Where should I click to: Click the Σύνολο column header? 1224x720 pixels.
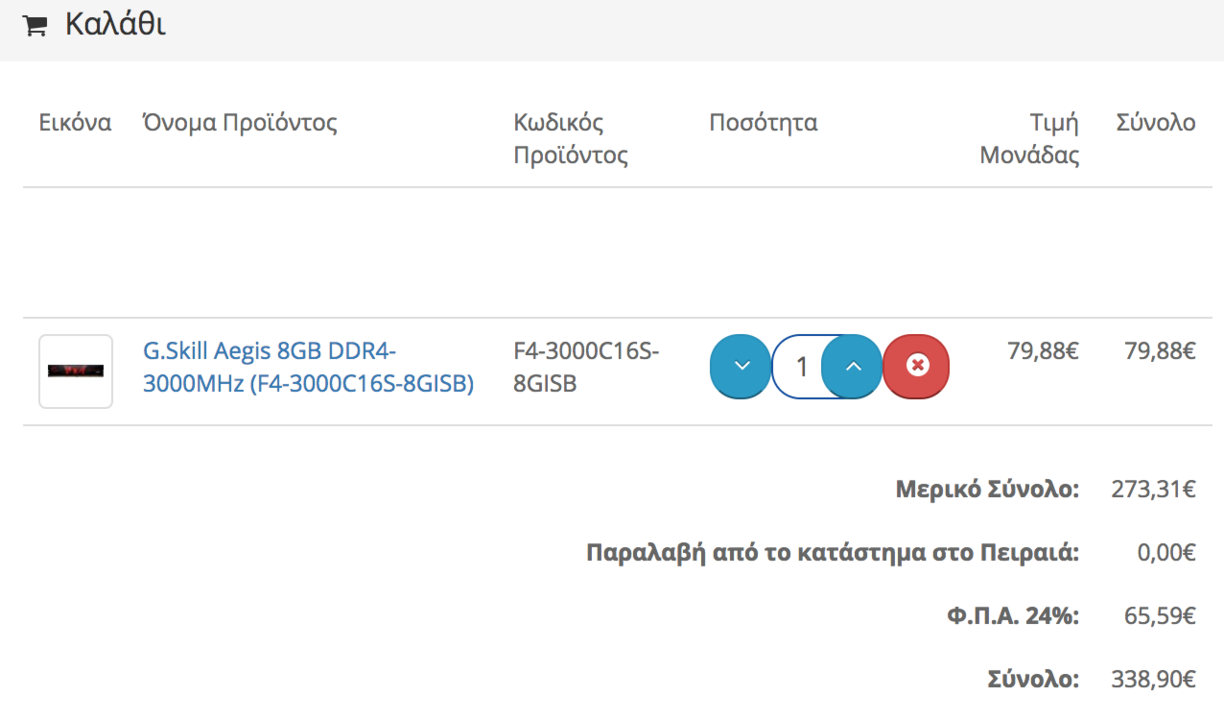(1156, 123)
